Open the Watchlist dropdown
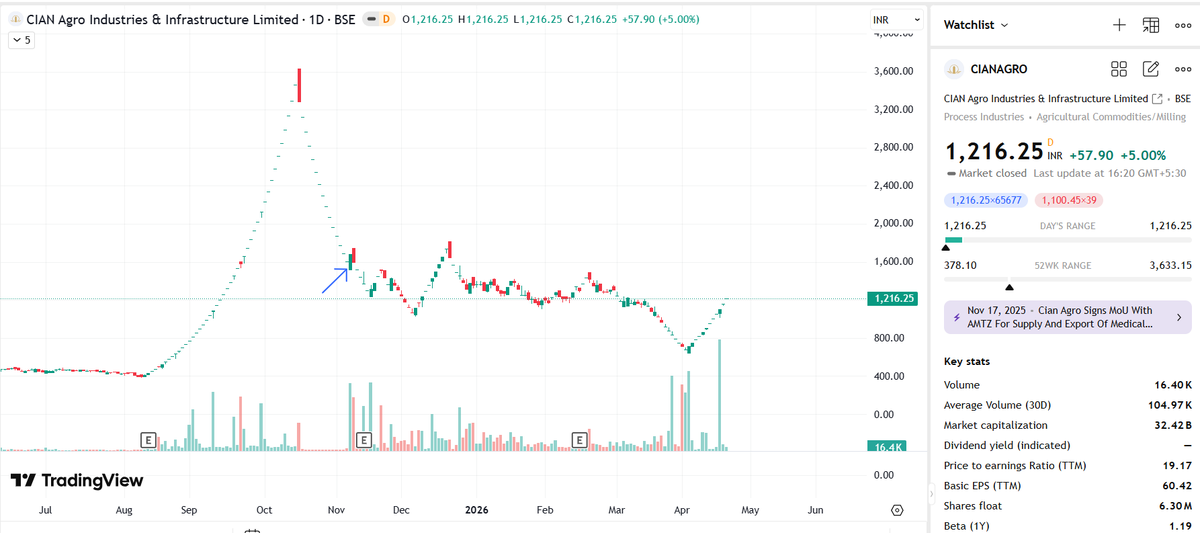 [x=976, y=24]
